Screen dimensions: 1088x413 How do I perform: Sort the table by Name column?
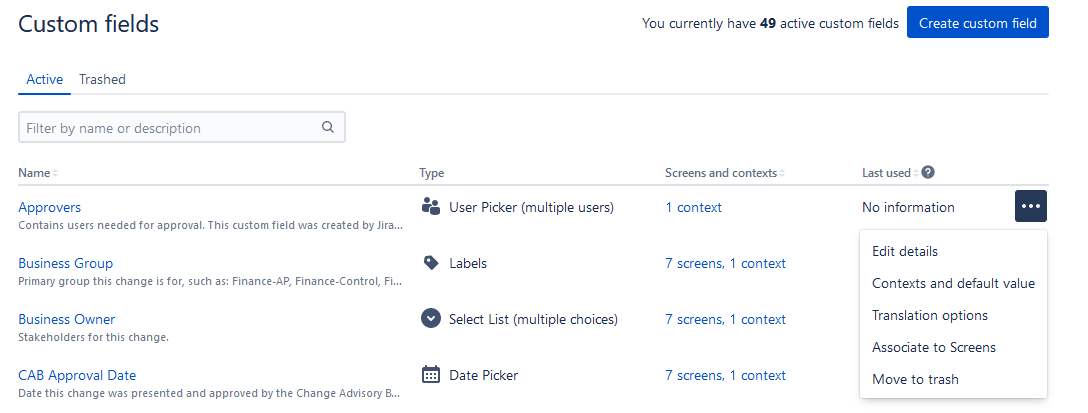coord(37,173)
